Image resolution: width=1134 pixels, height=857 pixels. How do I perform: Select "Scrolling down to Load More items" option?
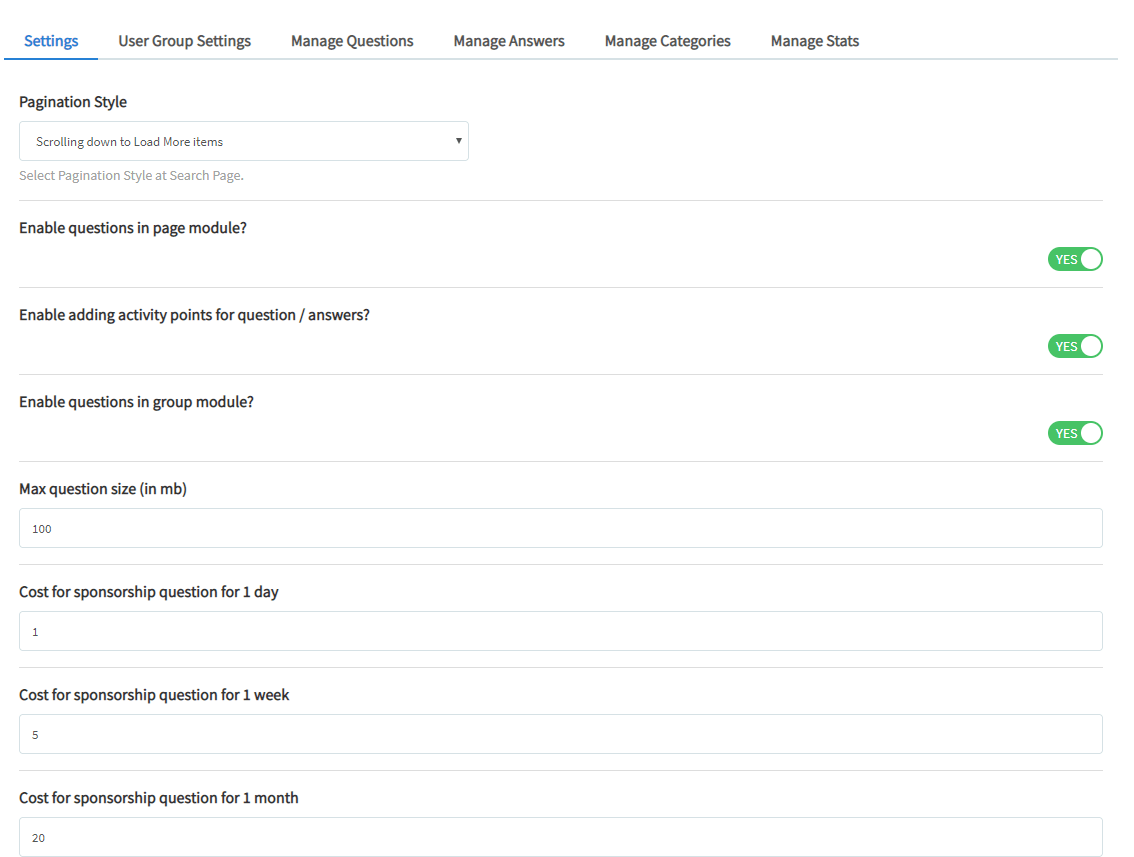click(127, 140)
